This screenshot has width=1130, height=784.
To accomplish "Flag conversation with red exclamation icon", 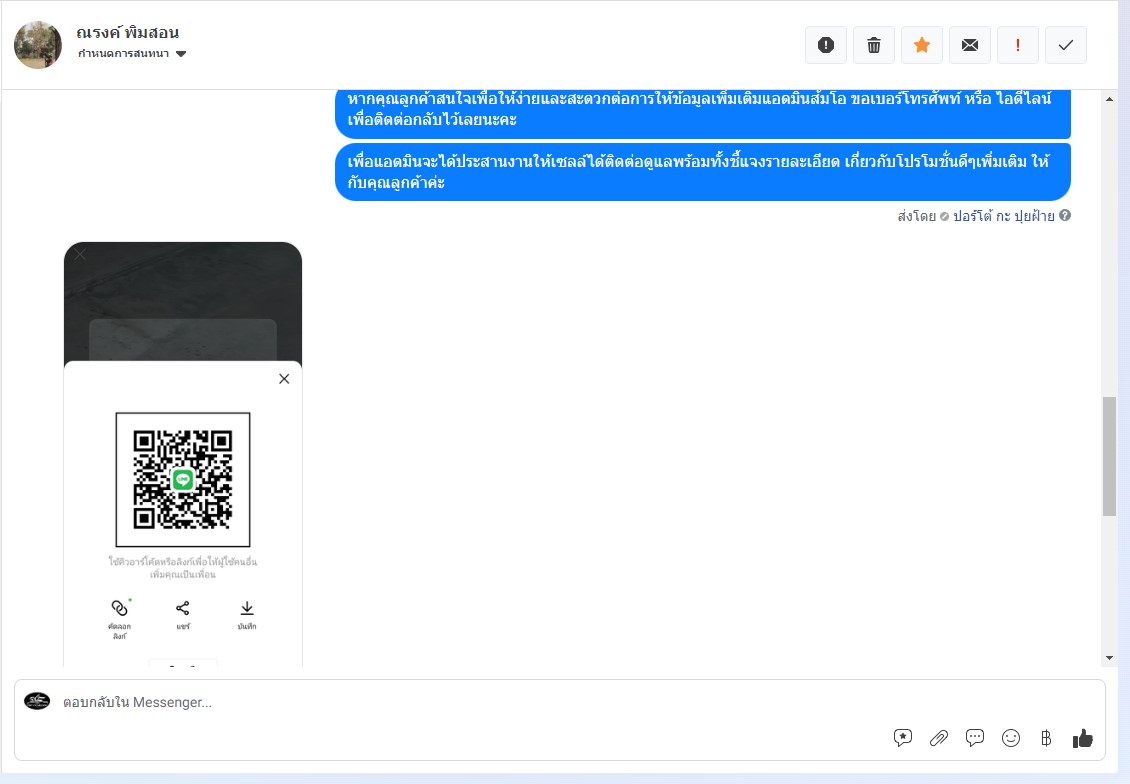I will pyautogui.click(x=1018, y=45).
